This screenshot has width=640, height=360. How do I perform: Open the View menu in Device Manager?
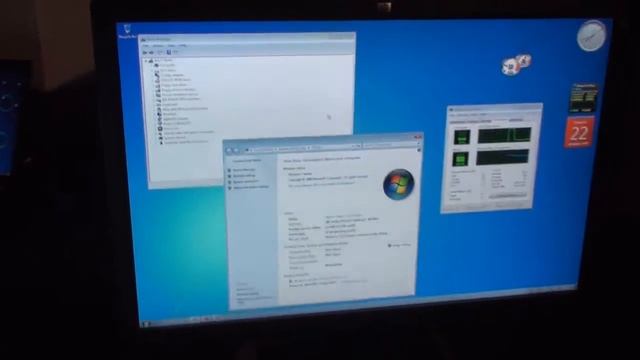click(171, 46)
